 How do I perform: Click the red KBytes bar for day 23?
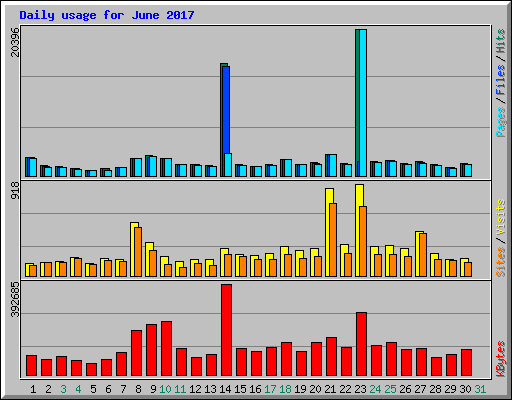point(361,344)
